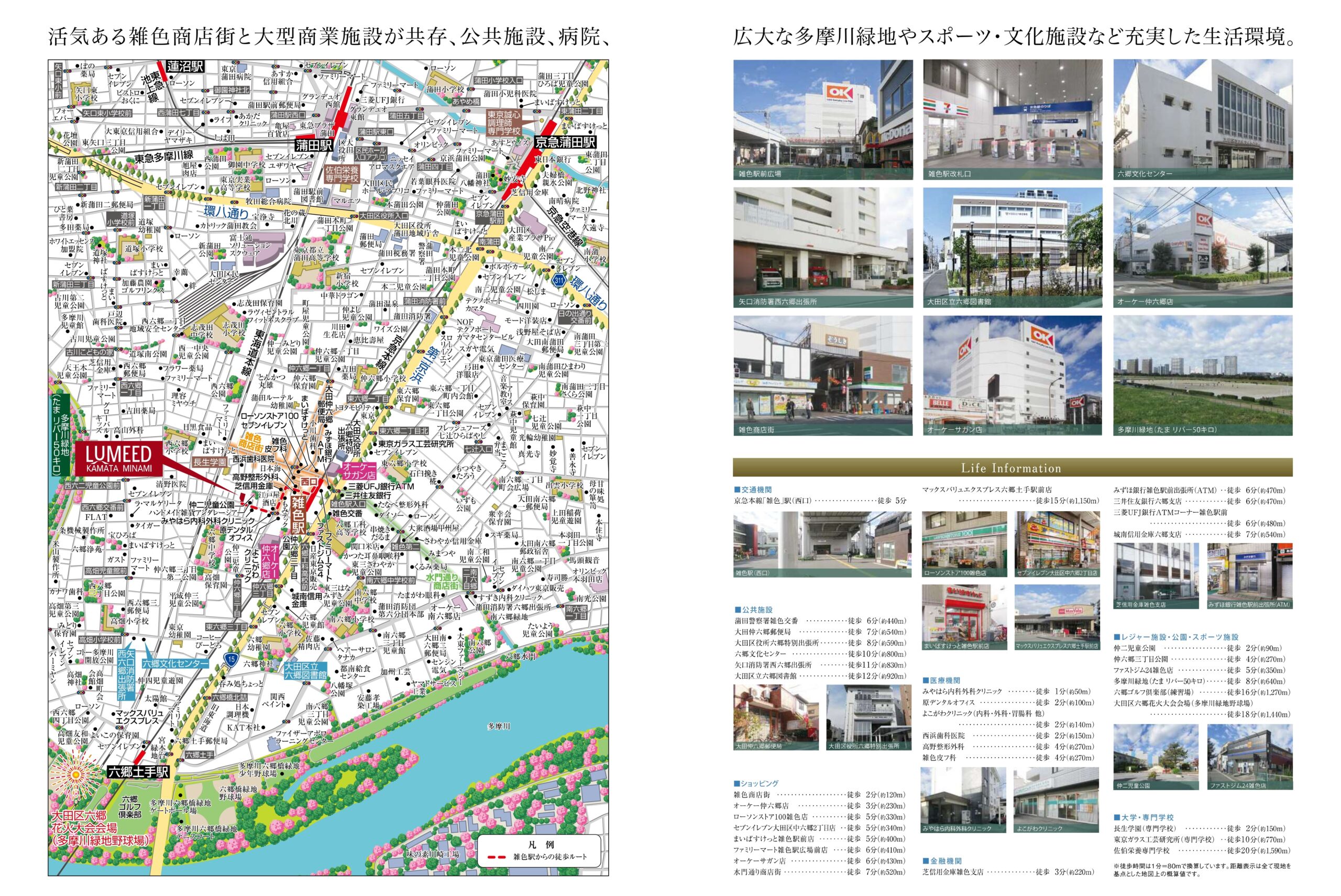Click the レジャー施設・公園・スポーツ施設 heading
This screenshot has width=1341, height=896.
point(1176,637)
